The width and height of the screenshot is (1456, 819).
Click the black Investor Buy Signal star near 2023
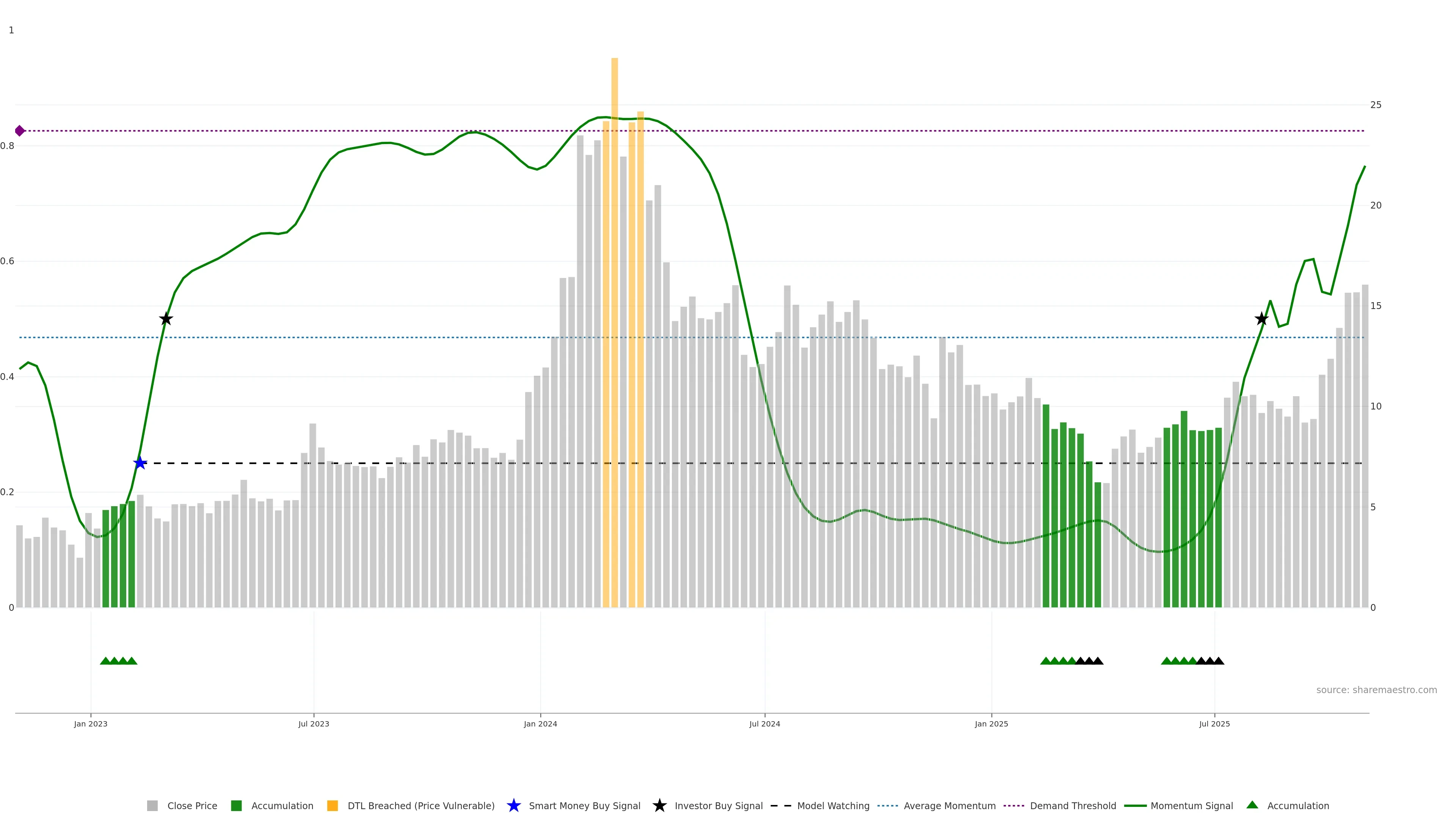point(166,319)
